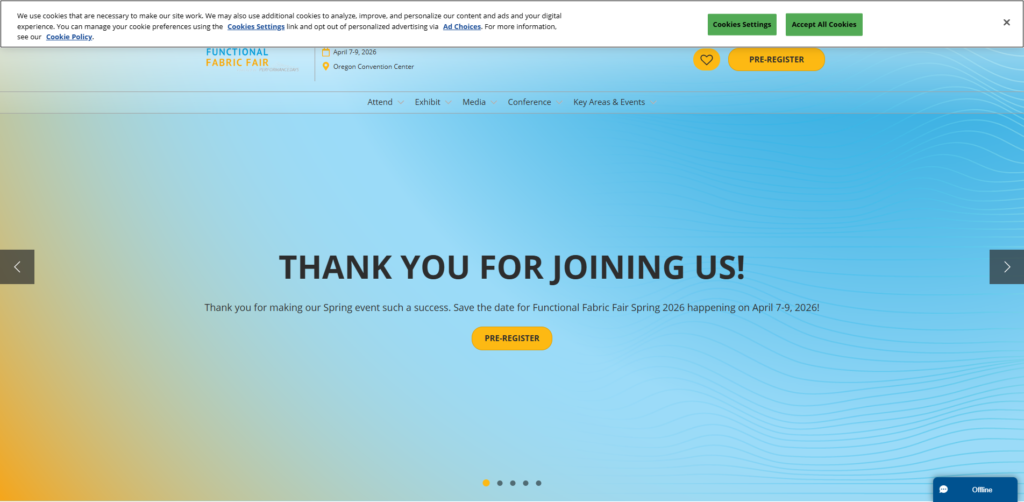Click the heart favorites icon
This screenshot has width=1024, height=502.
coord(706,59)
